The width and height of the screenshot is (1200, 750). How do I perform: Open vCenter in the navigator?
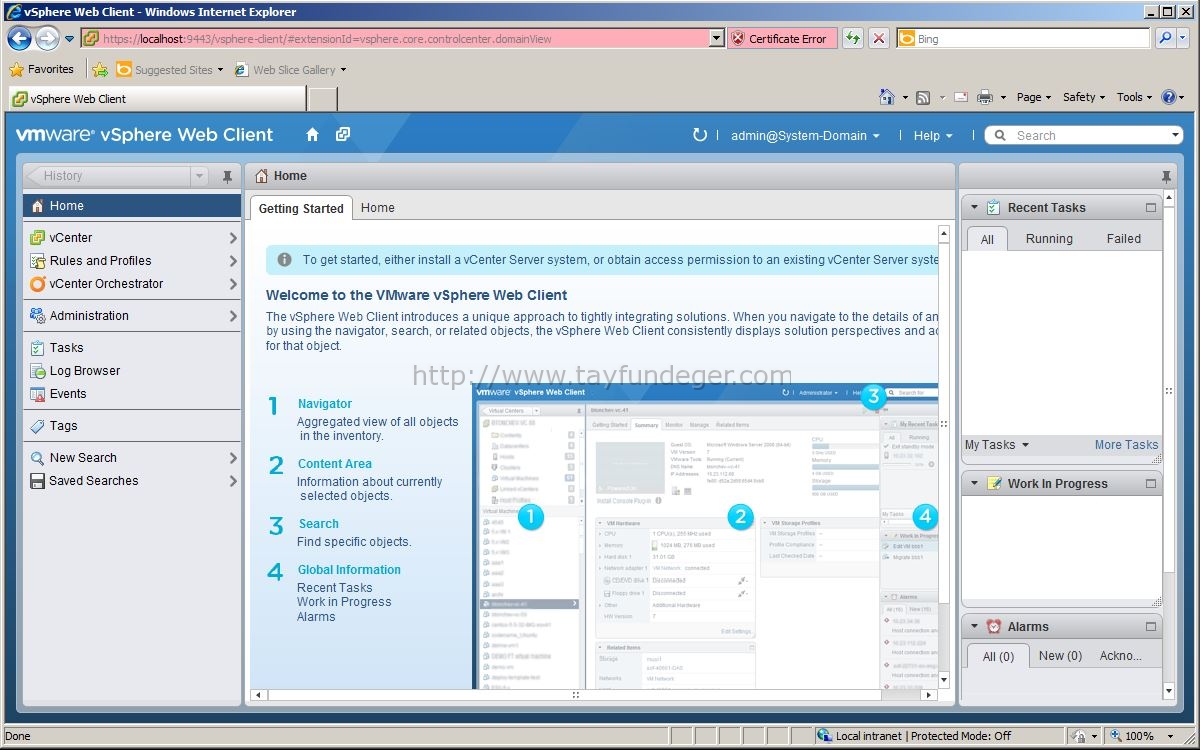click(x=132, y=238)
